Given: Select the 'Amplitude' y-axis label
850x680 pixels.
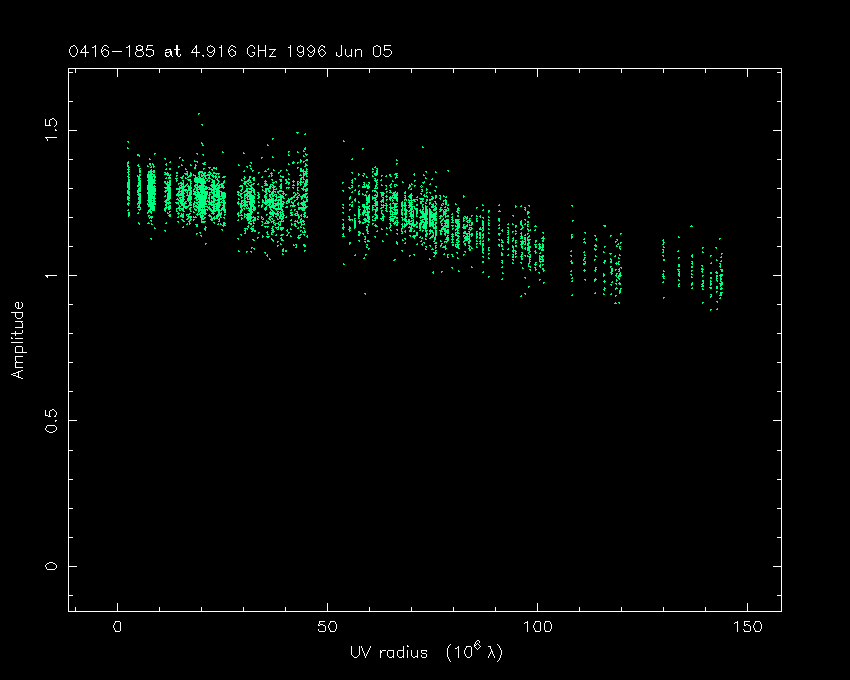Looking at the screenshot, I should click(x=17, y=341).
